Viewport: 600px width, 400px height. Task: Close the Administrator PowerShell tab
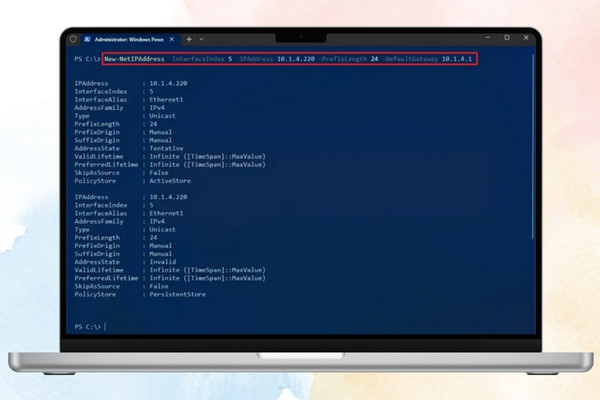point(172,39)
